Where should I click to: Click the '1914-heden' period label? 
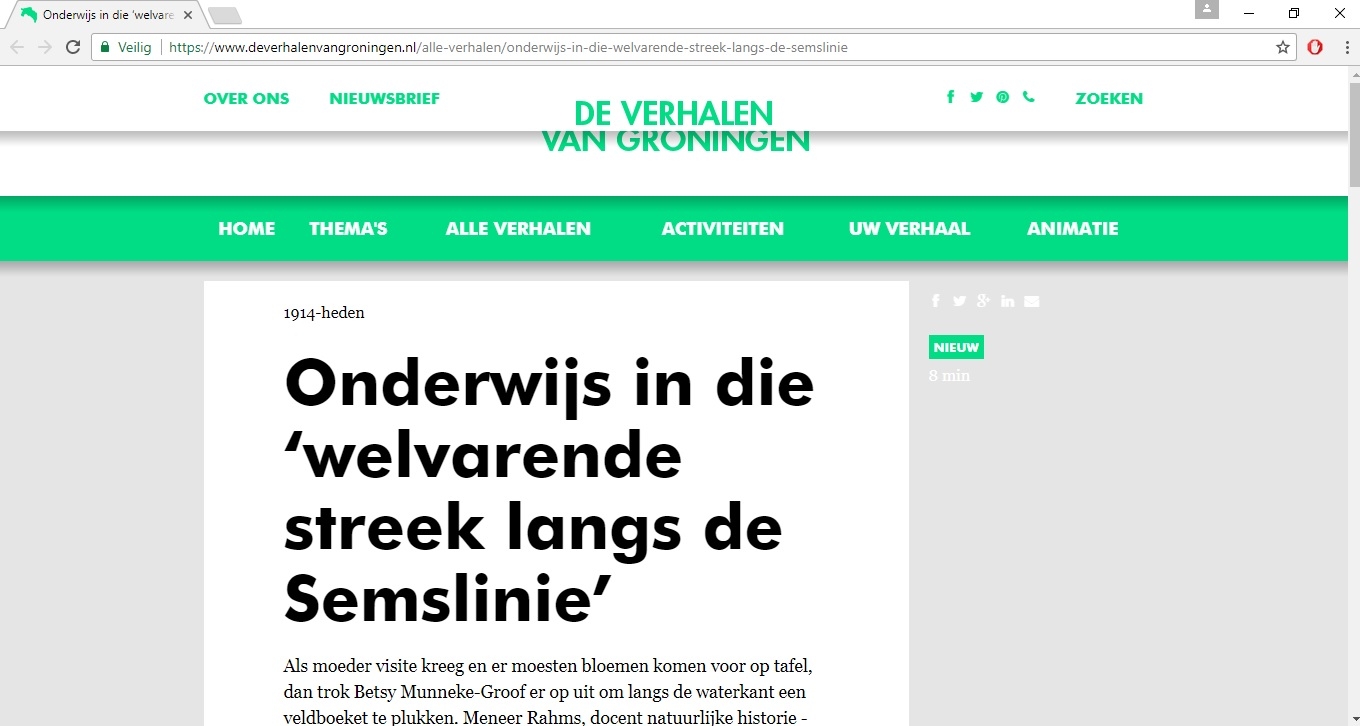tap(324, 313)
